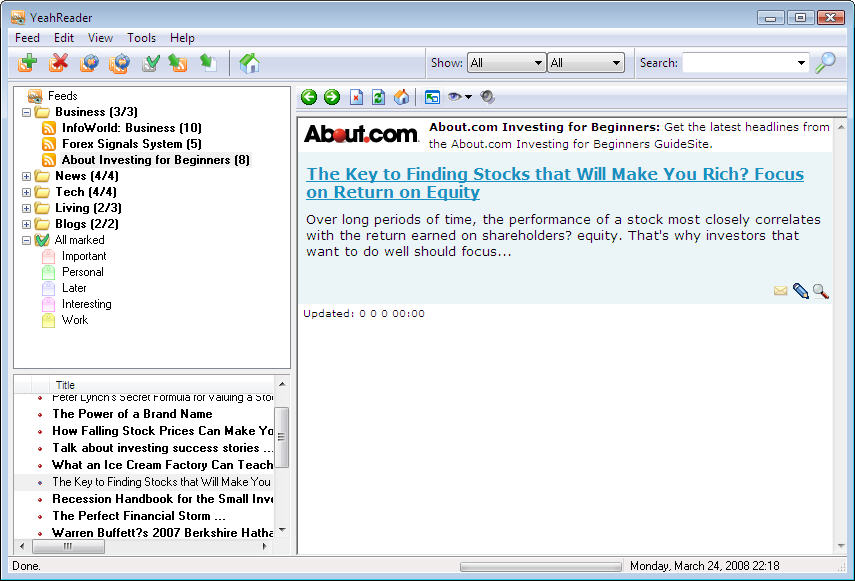Click the article list horizontal scrollbar thumb
855x581 pixels.
point(68,546)
